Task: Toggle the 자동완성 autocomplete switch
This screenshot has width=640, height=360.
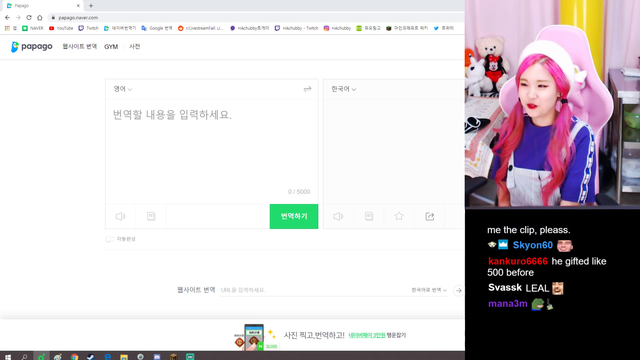Action: pos(110,239)
